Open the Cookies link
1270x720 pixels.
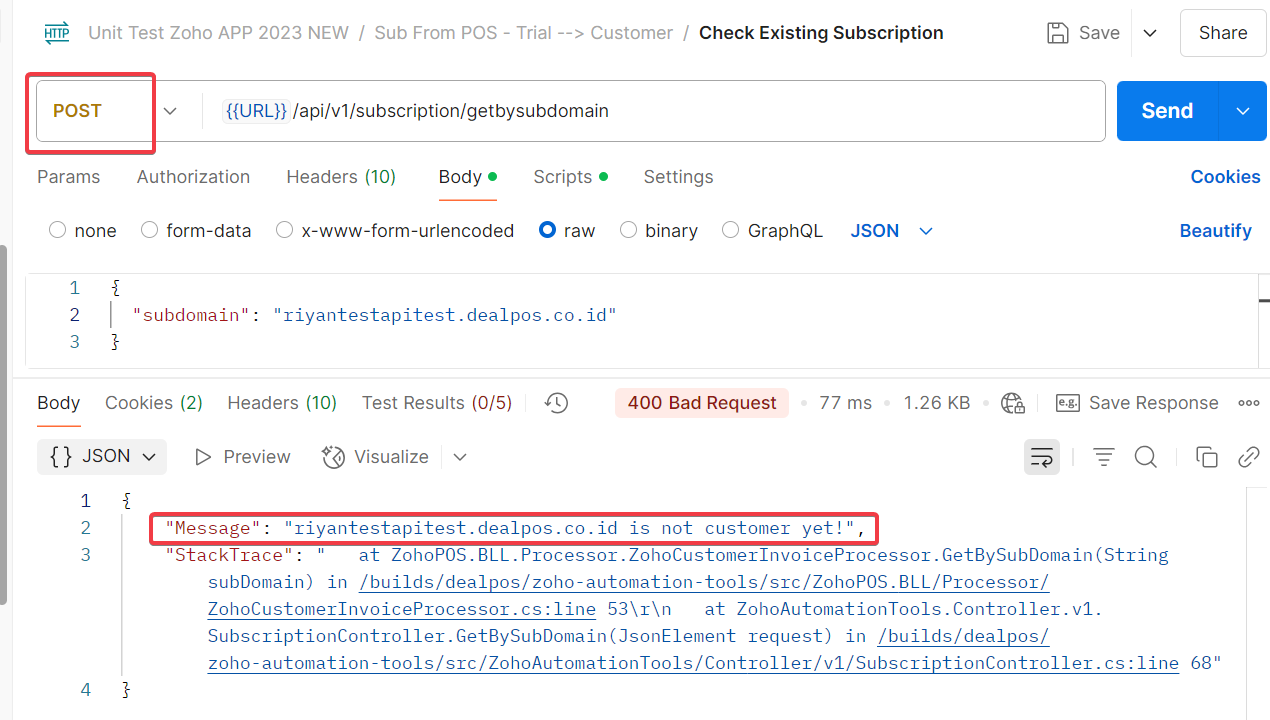click(x=1225, y=177)
